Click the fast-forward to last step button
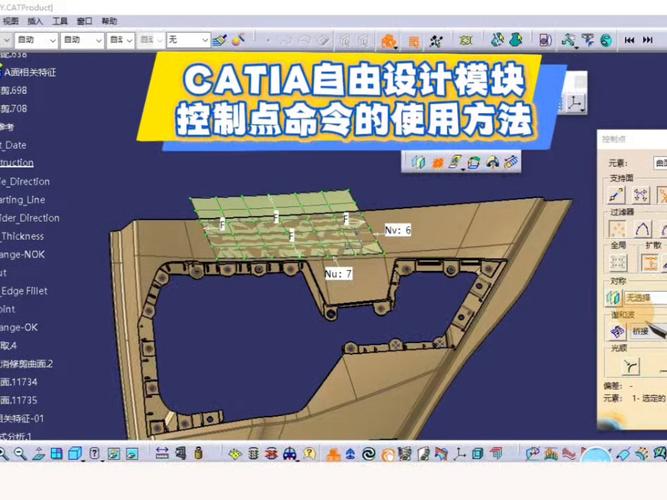Viewport: 667px width, 500px height. [648, 40]
